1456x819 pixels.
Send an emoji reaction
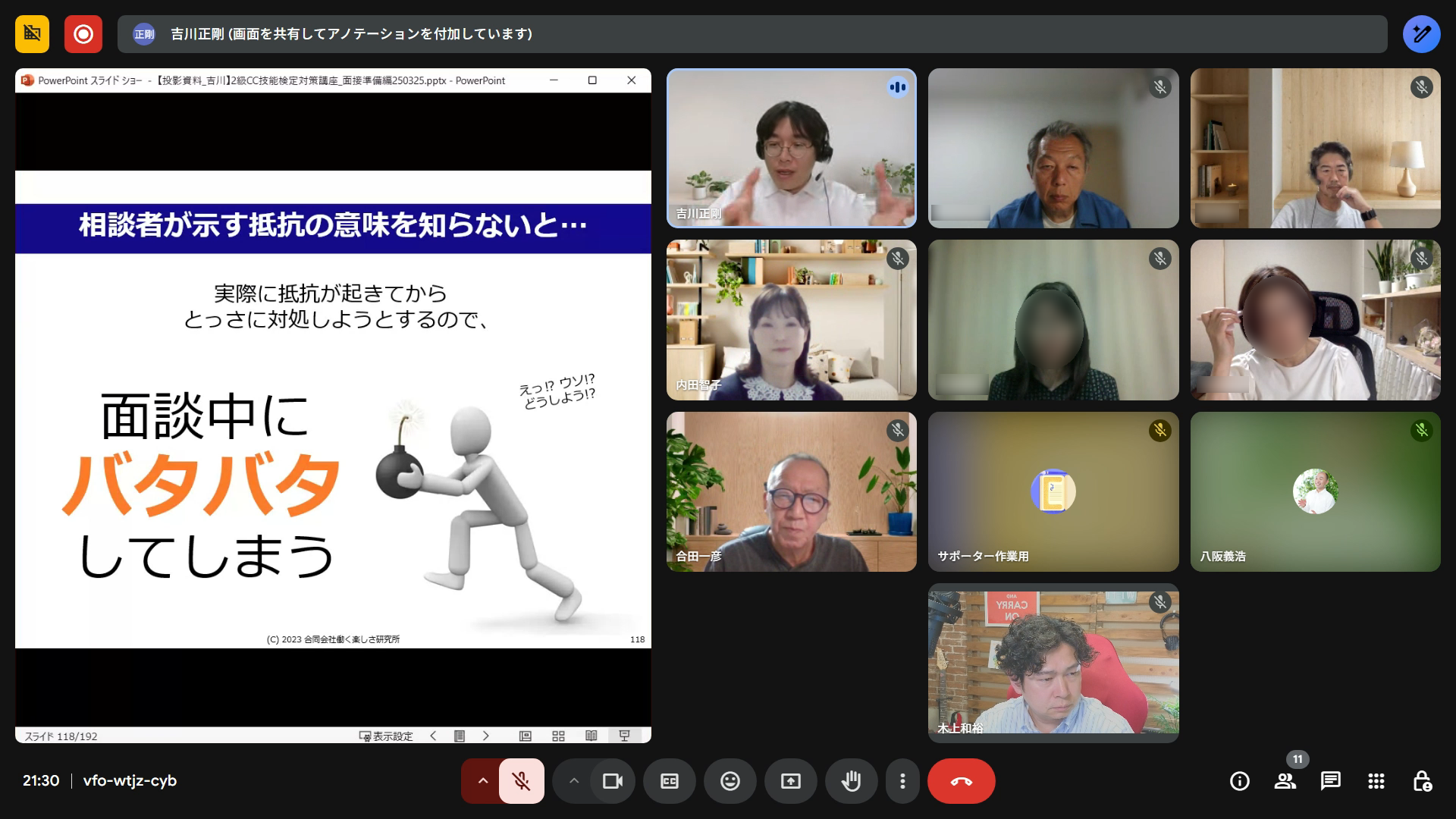coord(730,781)
